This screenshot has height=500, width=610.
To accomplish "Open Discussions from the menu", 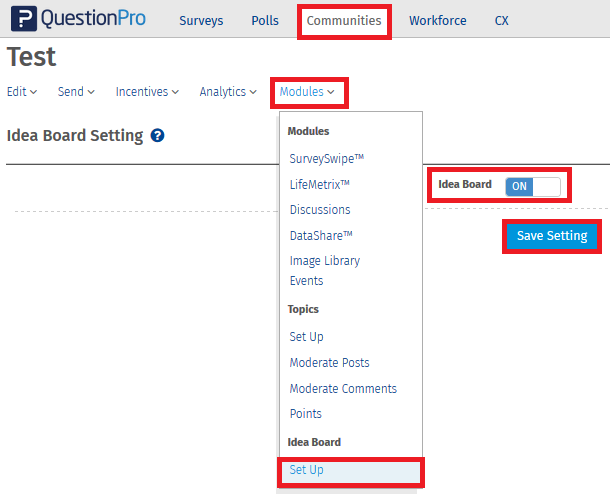I will 320,210.
